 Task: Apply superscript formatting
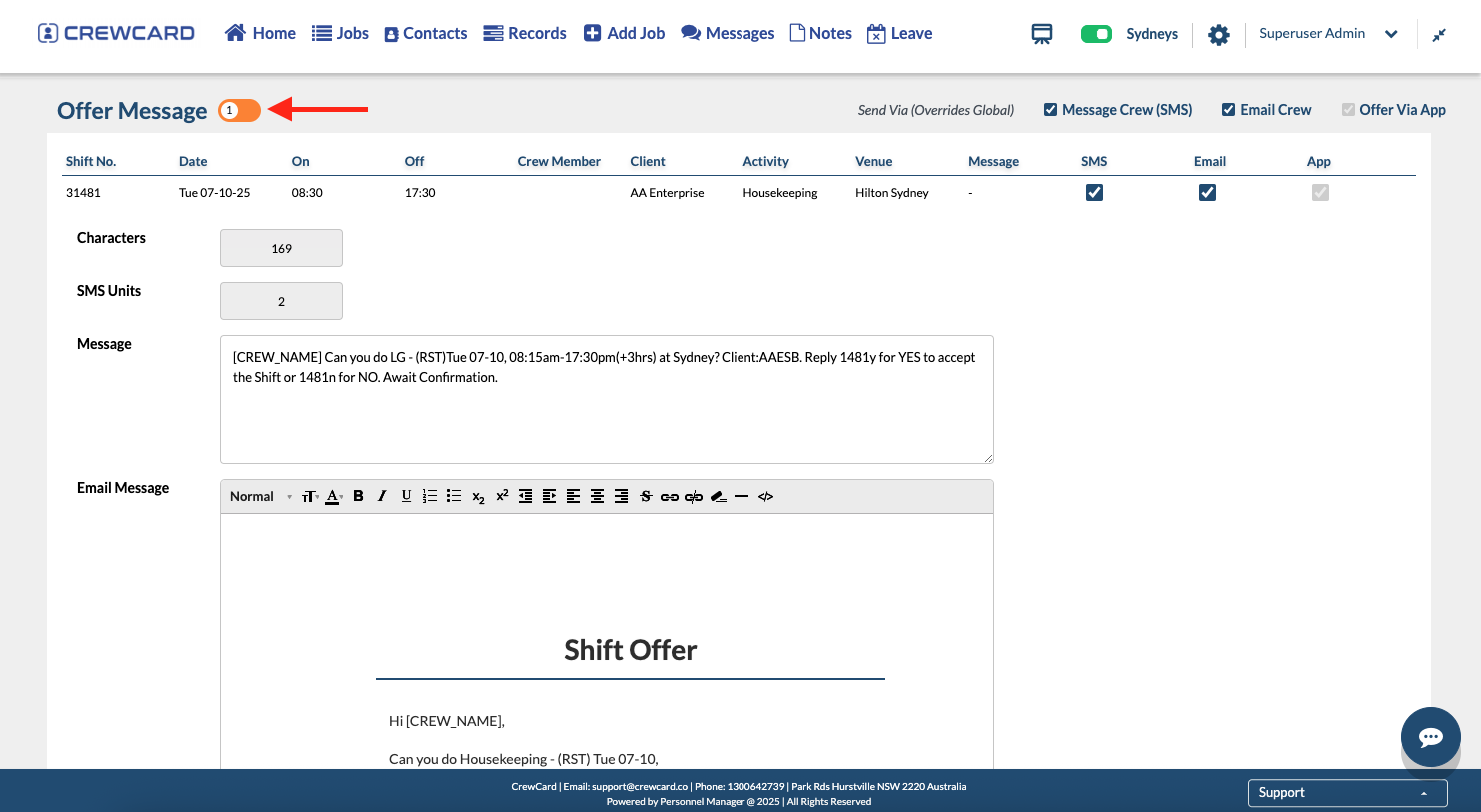tap(502, 496)
